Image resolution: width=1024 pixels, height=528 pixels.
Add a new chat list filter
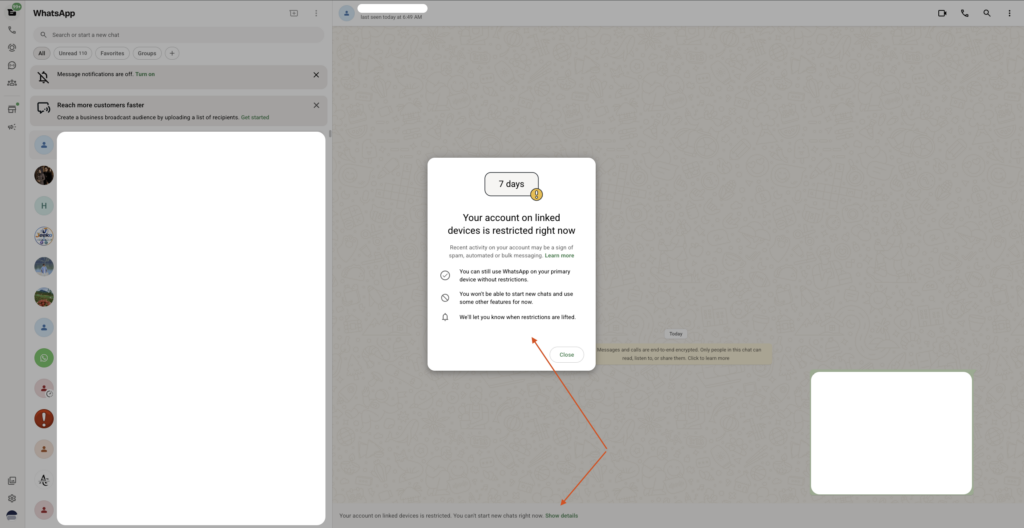tap(172, 54)
